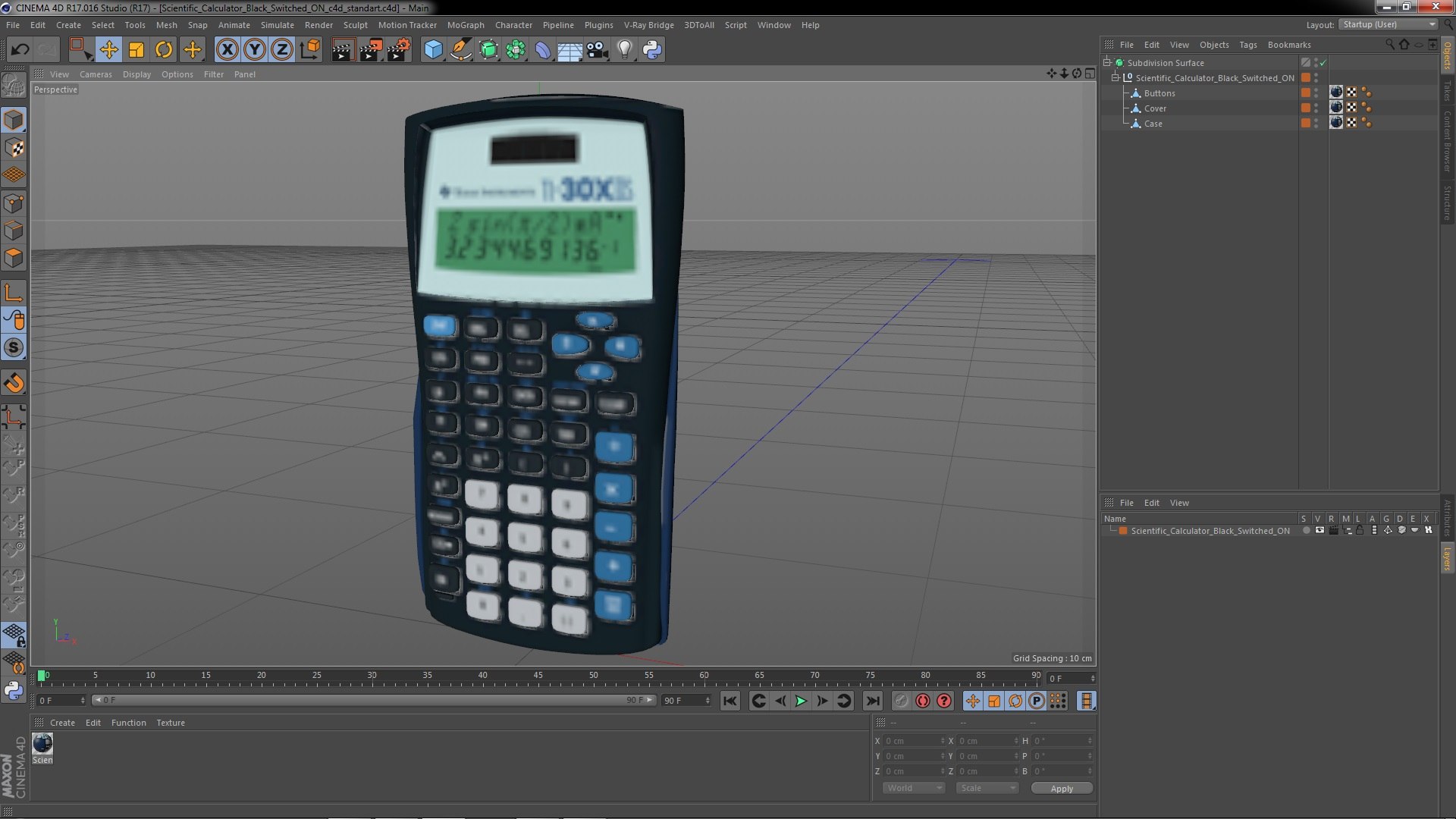This screenshot has width=1456, height=819.
Task: Open material manager Create menu
Action: click(62, 723)
